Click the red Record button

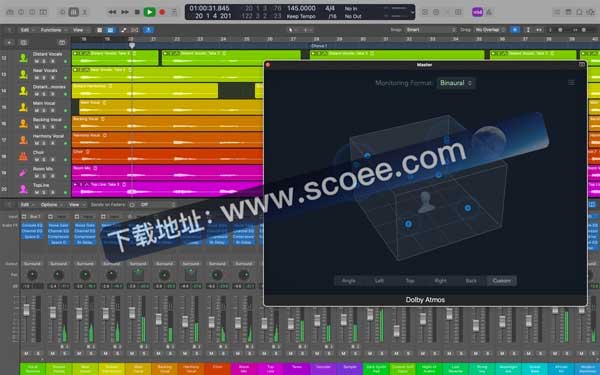click(x=162, y=12)
